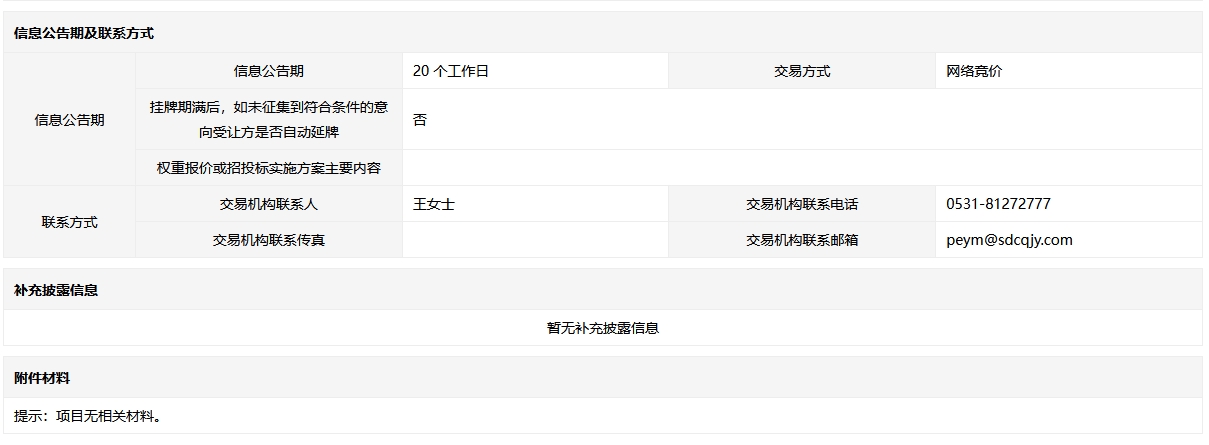Screen dimensions: 1209x445
Task: Click the 交易机构联系邮箱 label cell
Action: point(802,240)
